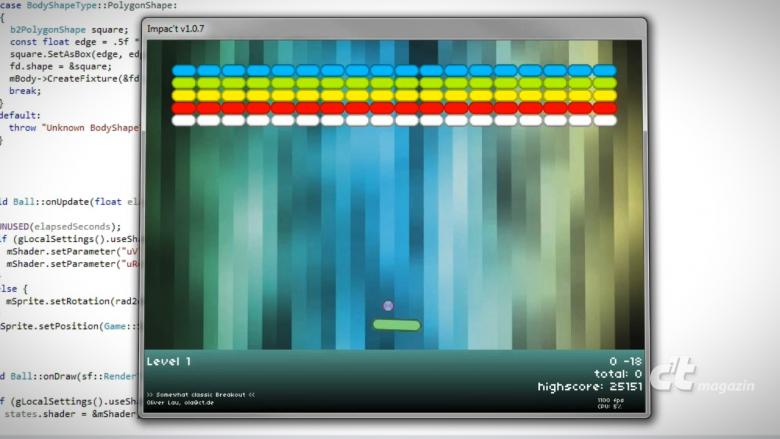
Task: Click the '0 -18' score text
Action: (x=626, y=361)
